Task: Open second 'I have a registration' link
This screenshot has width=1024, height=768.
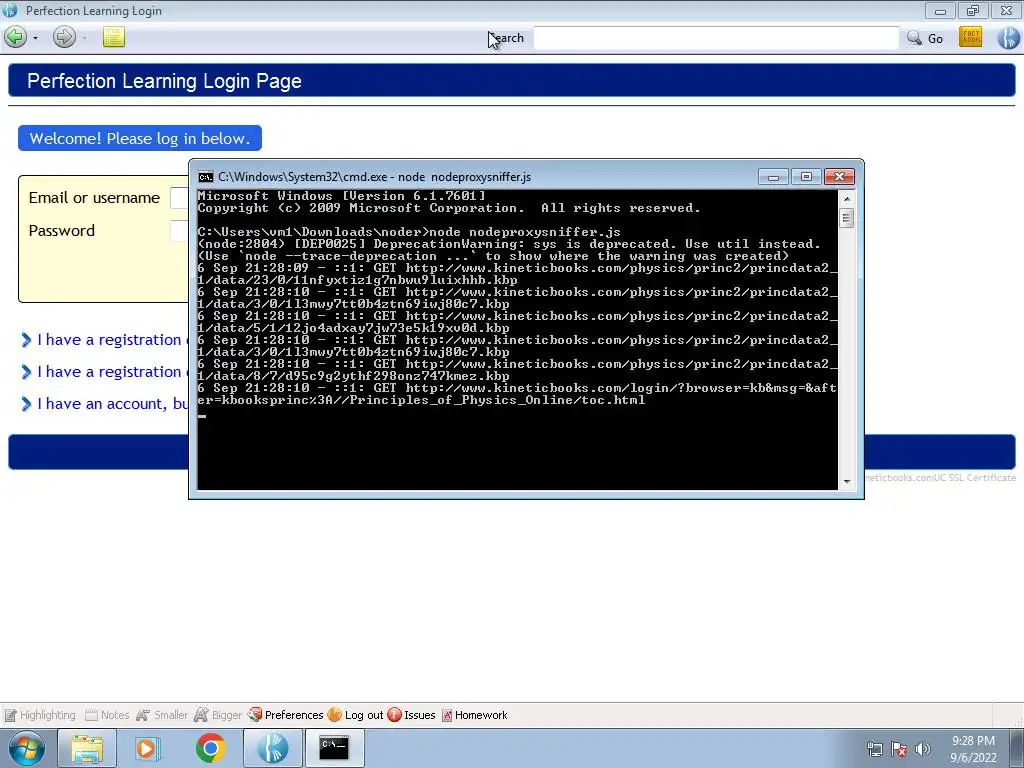Action: pyautogui.click(x=108, y=372)
